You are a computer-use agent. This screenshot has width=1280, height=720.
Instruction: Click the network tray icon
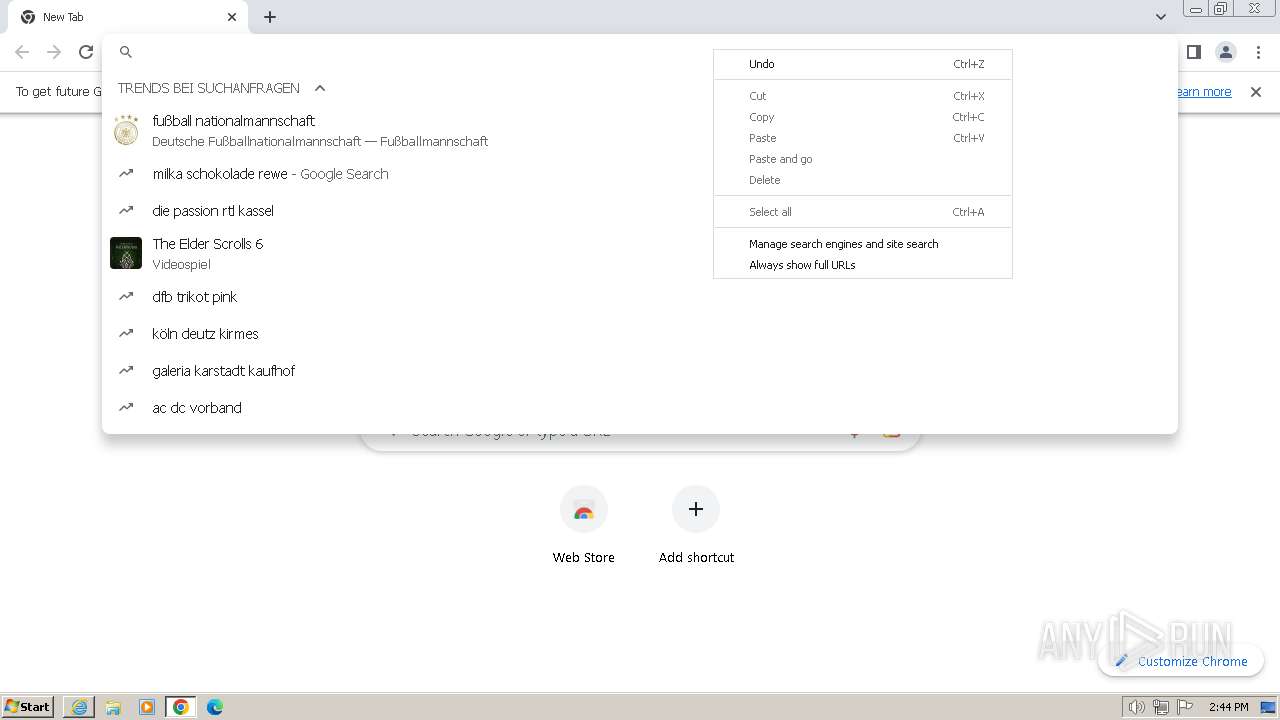tap(1161, 707)
